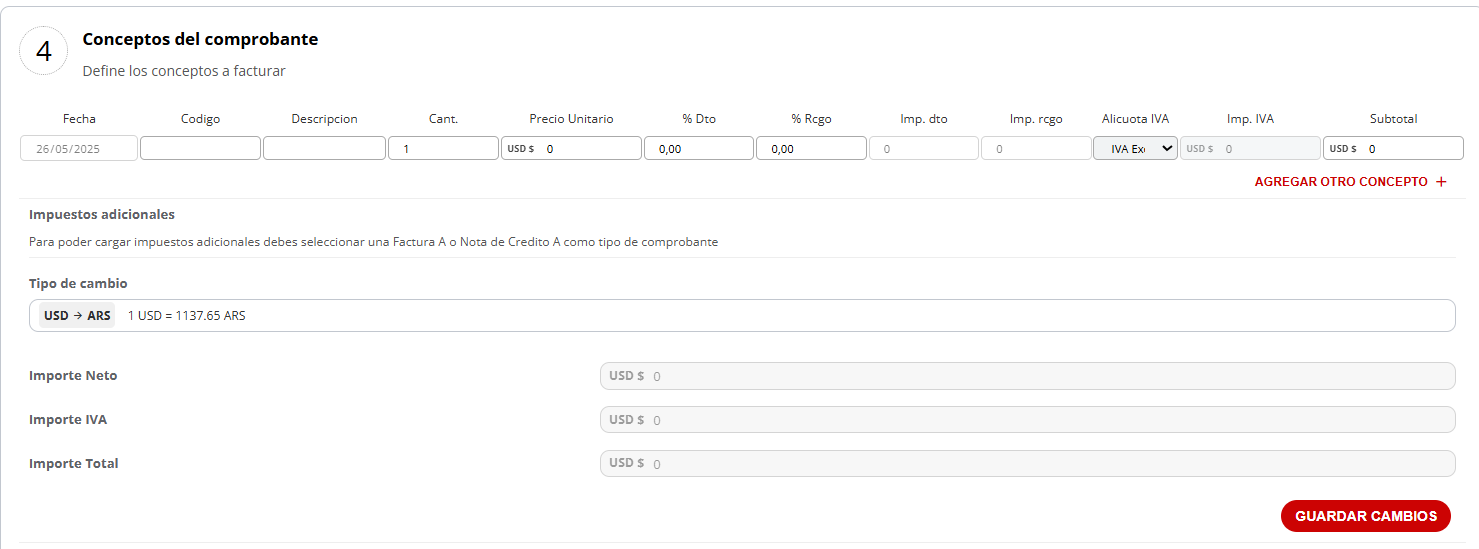The image size is (1479, 549).
Task: Select the Fecha date field
Action: point(78,148)
